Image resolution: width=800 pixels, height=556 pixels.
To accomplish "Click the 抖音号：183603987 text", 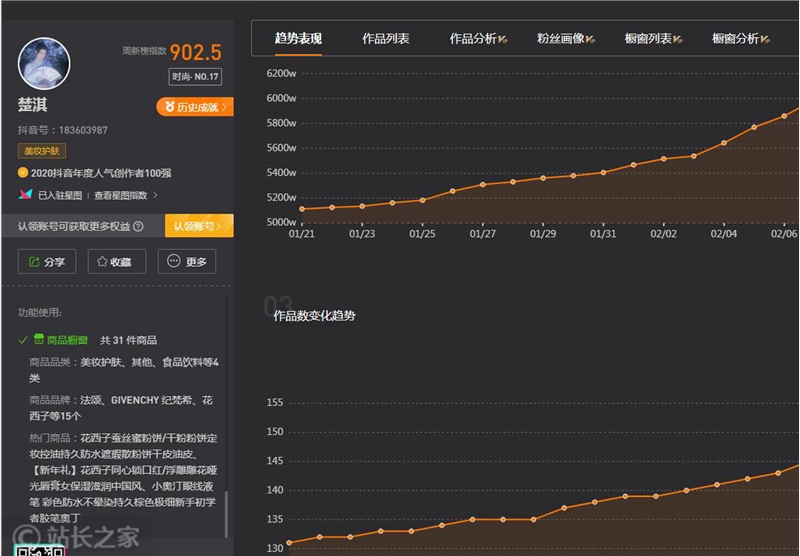I will click(x=63, y=130).
